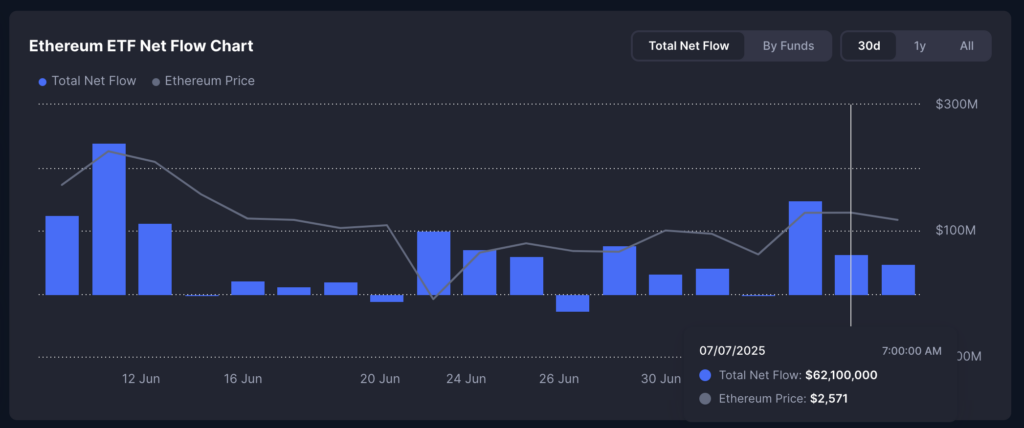Click the gray dot in the tooltip

[x=706, y=399]
